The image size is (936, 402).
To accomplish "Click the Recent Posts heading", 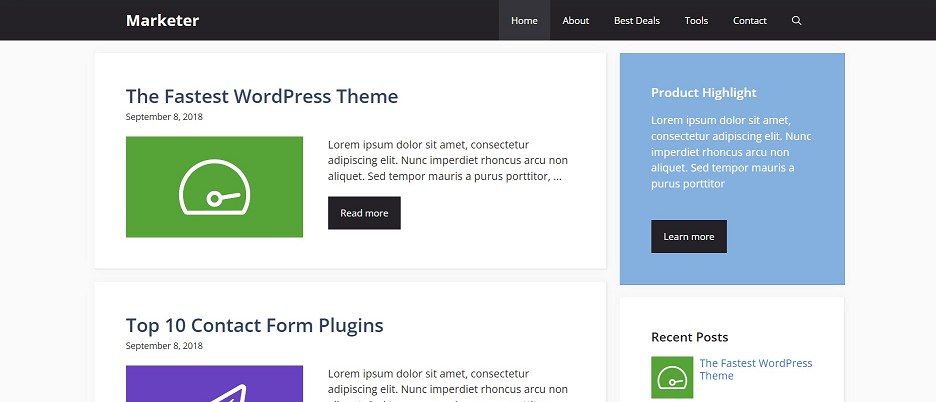I will coord(689,337).
